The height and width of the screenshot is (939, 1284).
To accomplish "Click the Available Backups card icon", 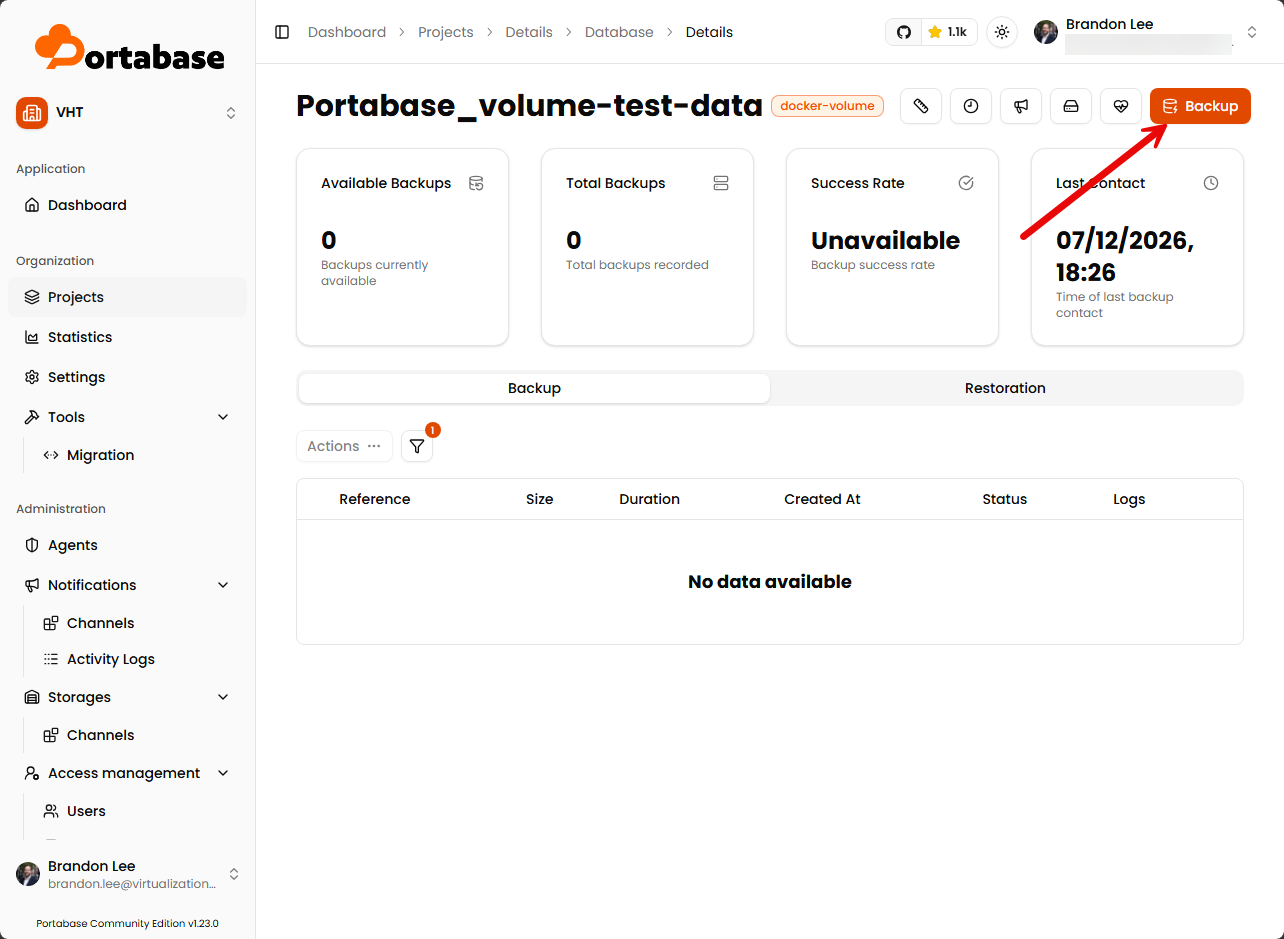I will click(x=476, y=183).
